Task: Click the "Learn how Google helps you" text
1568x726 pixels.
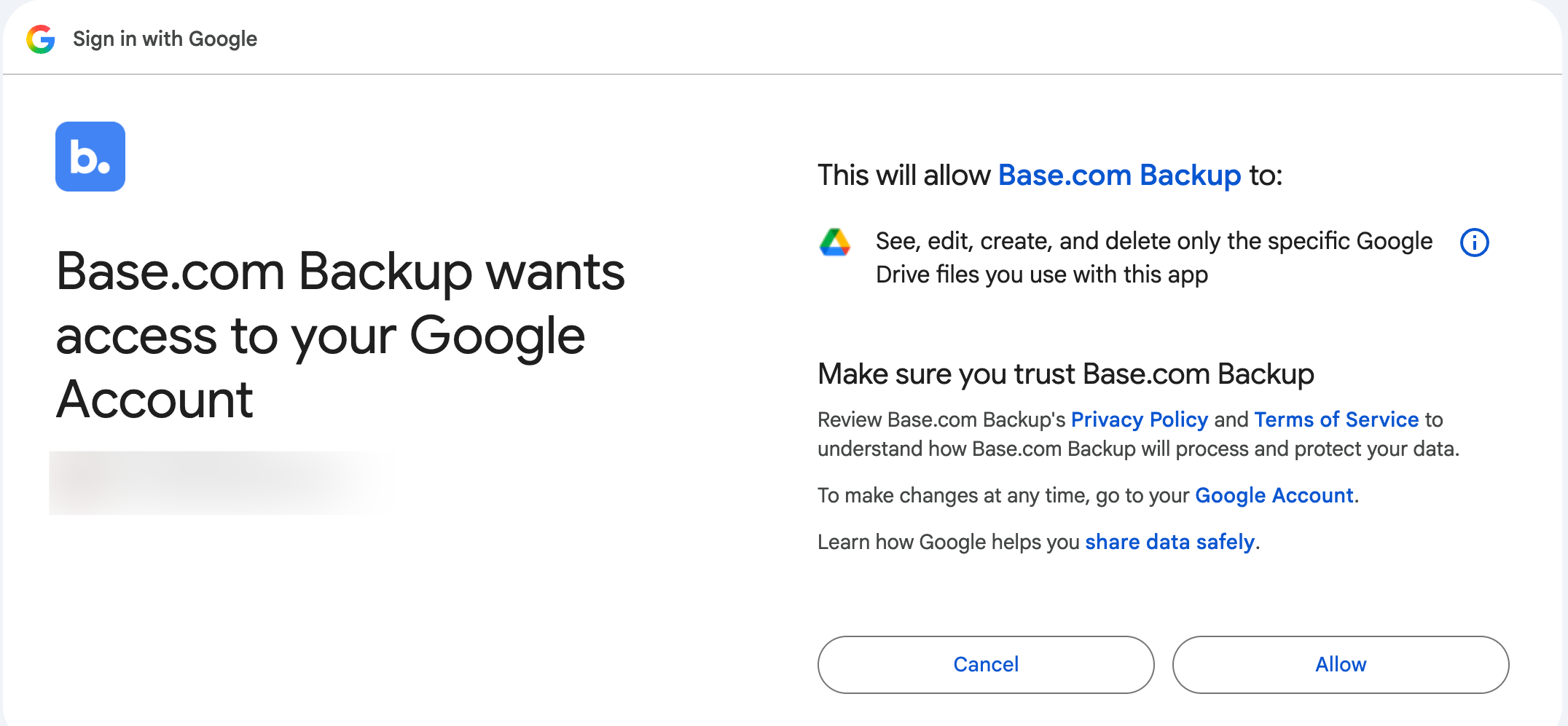Action: click(949, 542)
